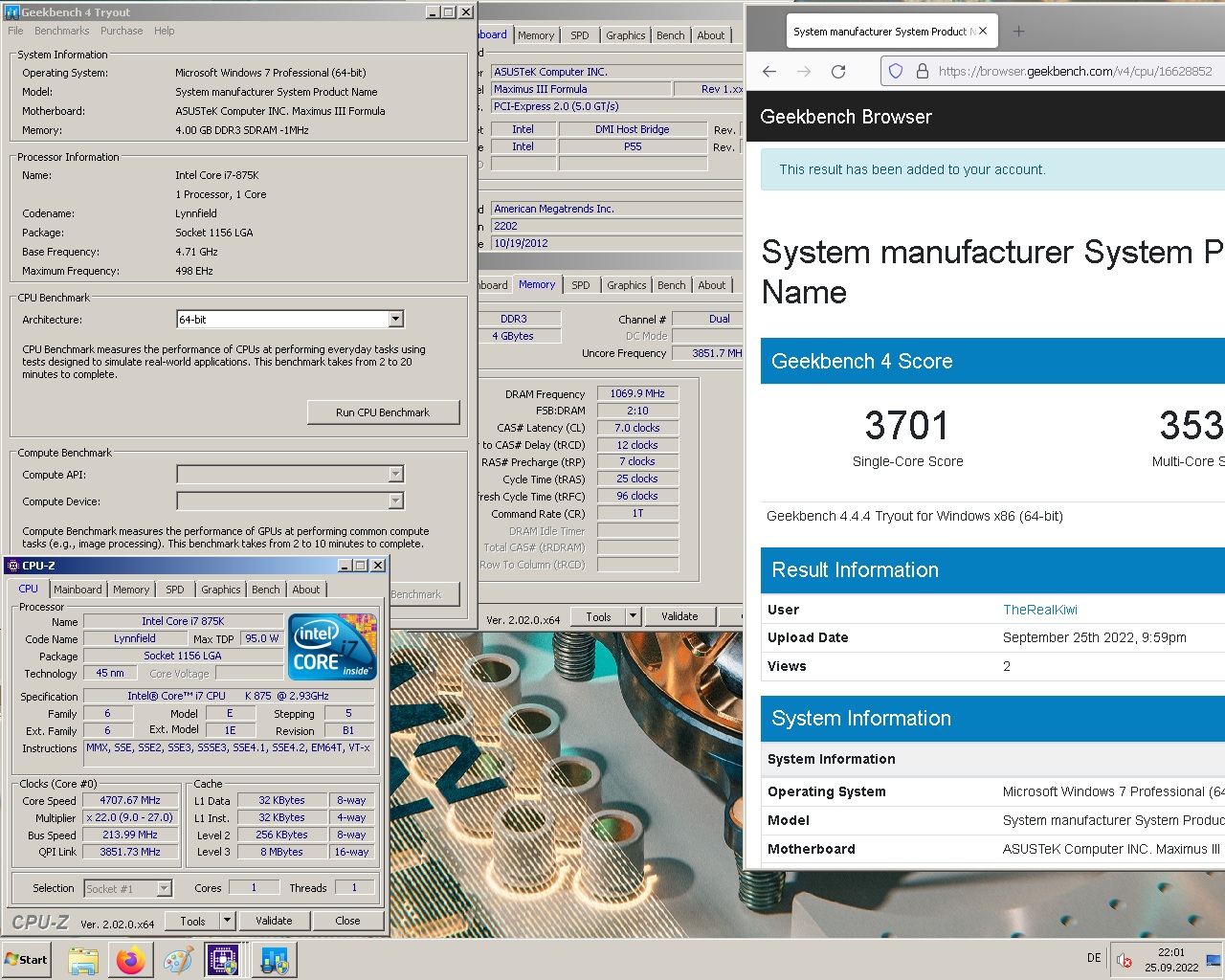Click the Firefox forward arrow
1225x980 pixels.
[804, 71]
